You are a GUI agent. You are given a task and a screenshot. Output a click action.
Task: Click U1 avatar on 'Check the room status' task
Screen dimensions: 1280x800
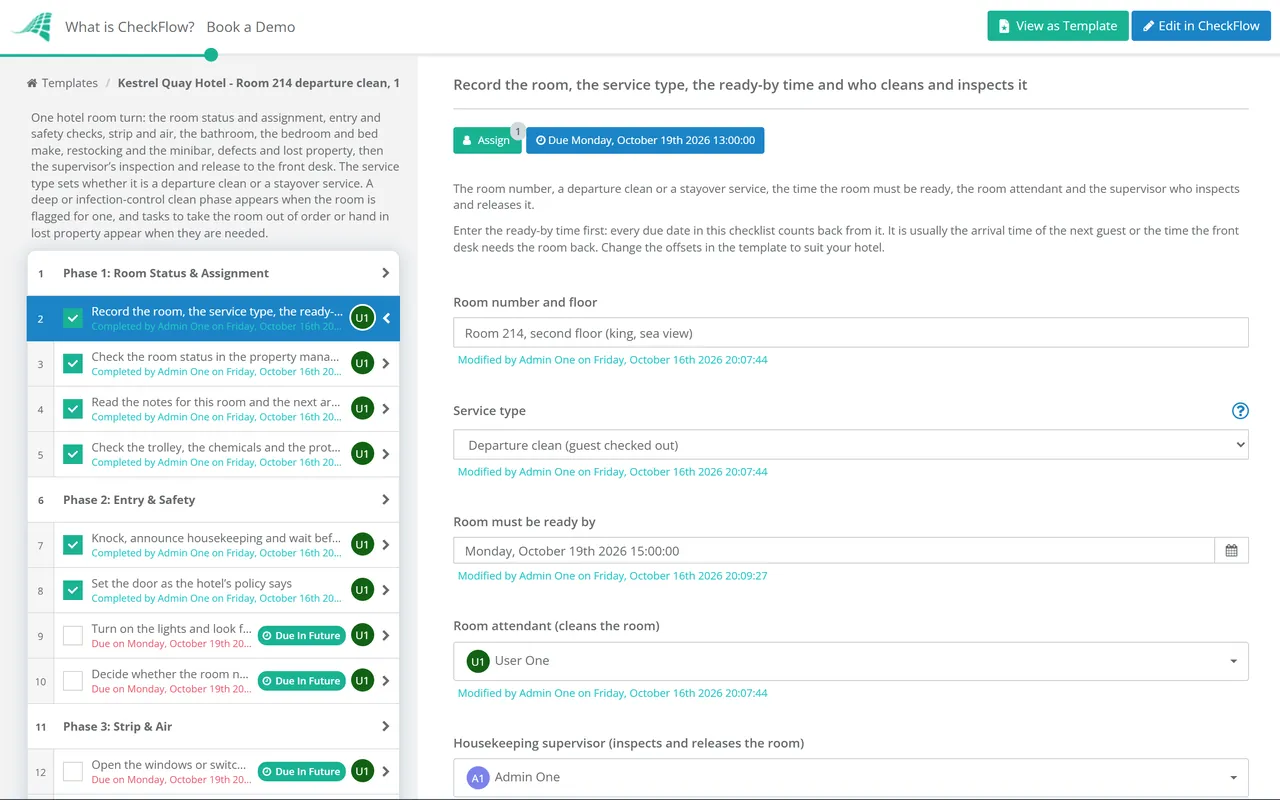click(362, 363)
